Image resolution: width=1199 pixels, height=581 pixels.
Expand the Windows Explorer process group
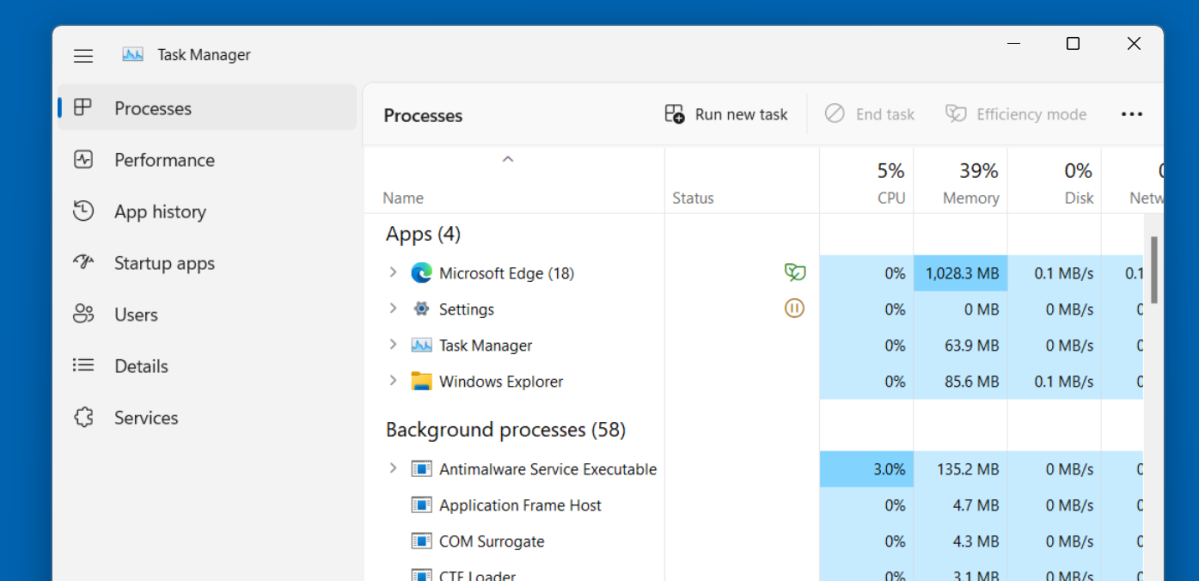[393, 380]
